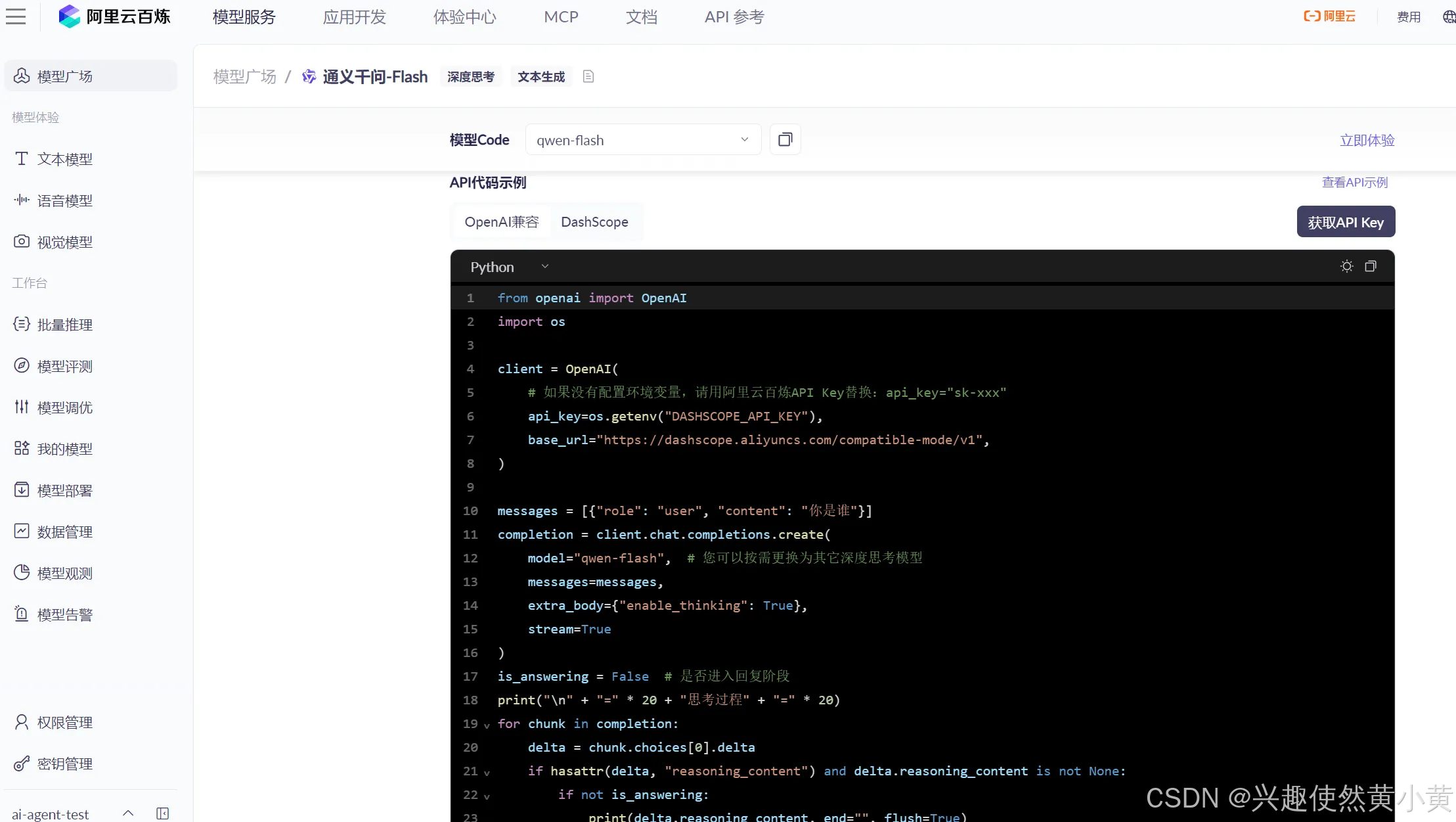Open the document icon beside 文本生成 tag
This screenshot has width=1456, height=822.
pyautogui.click(x=588, y=77)
